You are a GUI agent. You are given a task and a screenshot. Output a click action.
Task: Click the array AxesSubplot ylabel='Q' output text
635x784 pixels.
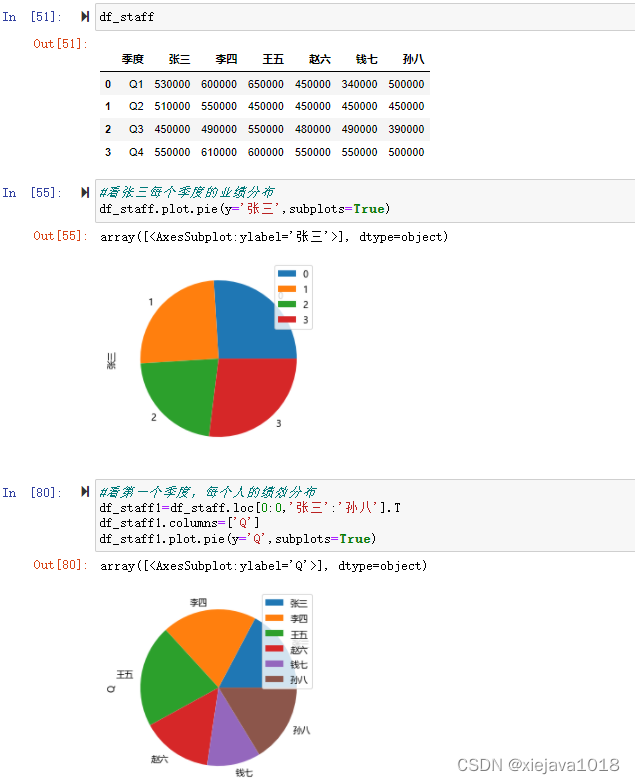(x=264, y=566)
